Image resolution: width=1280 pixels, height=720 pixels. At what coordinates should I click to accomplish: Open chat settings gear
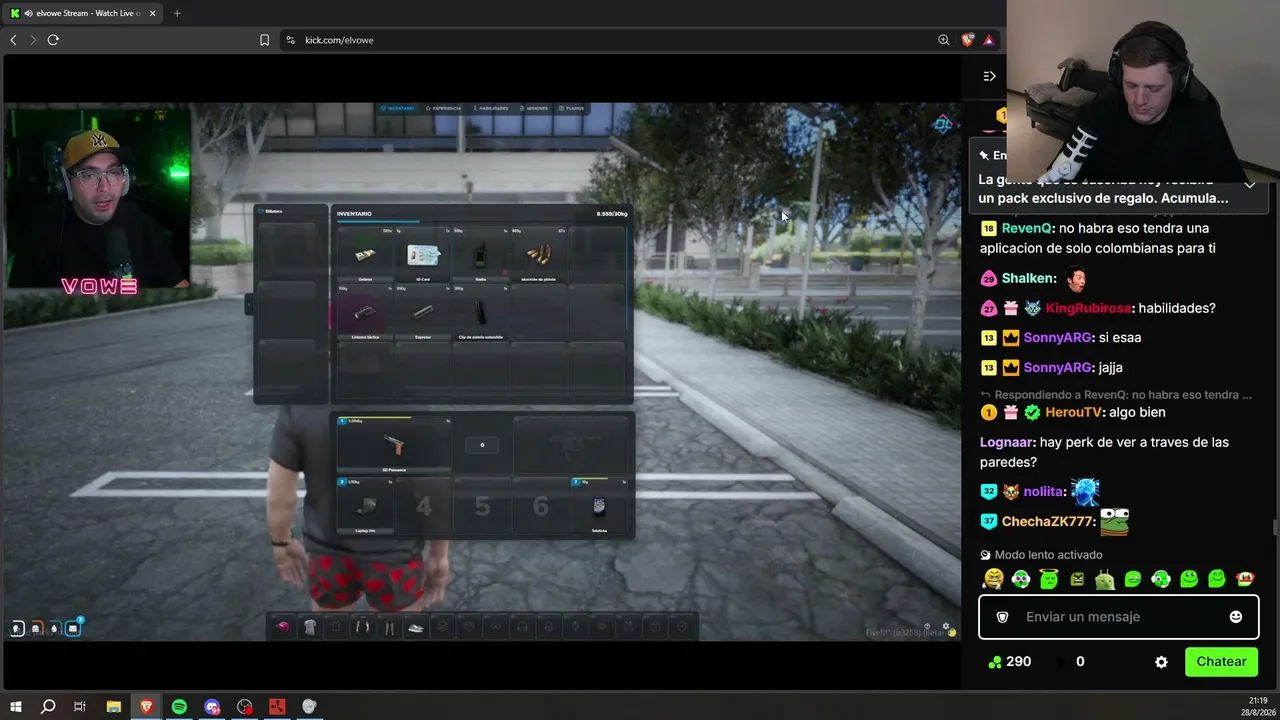click(1161, 662)
